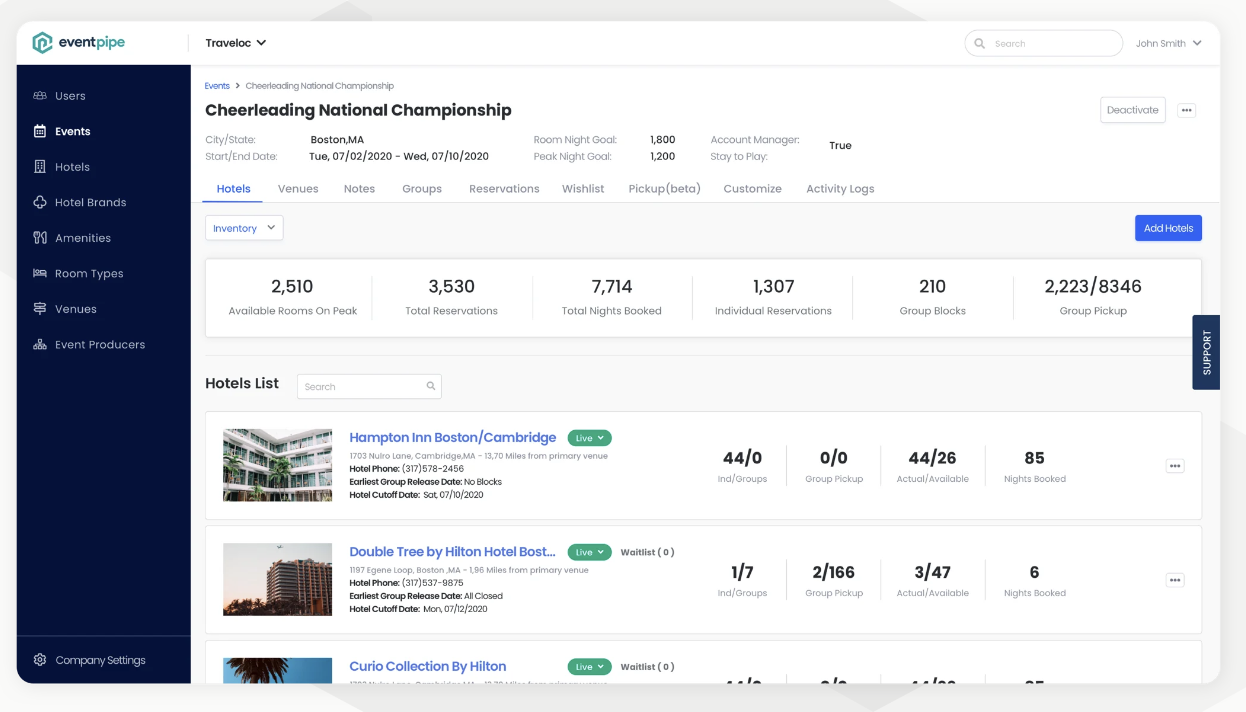
Task: Click the '2,223/8346' Group Pickup stat
Action: click(x=1093, y=287)
